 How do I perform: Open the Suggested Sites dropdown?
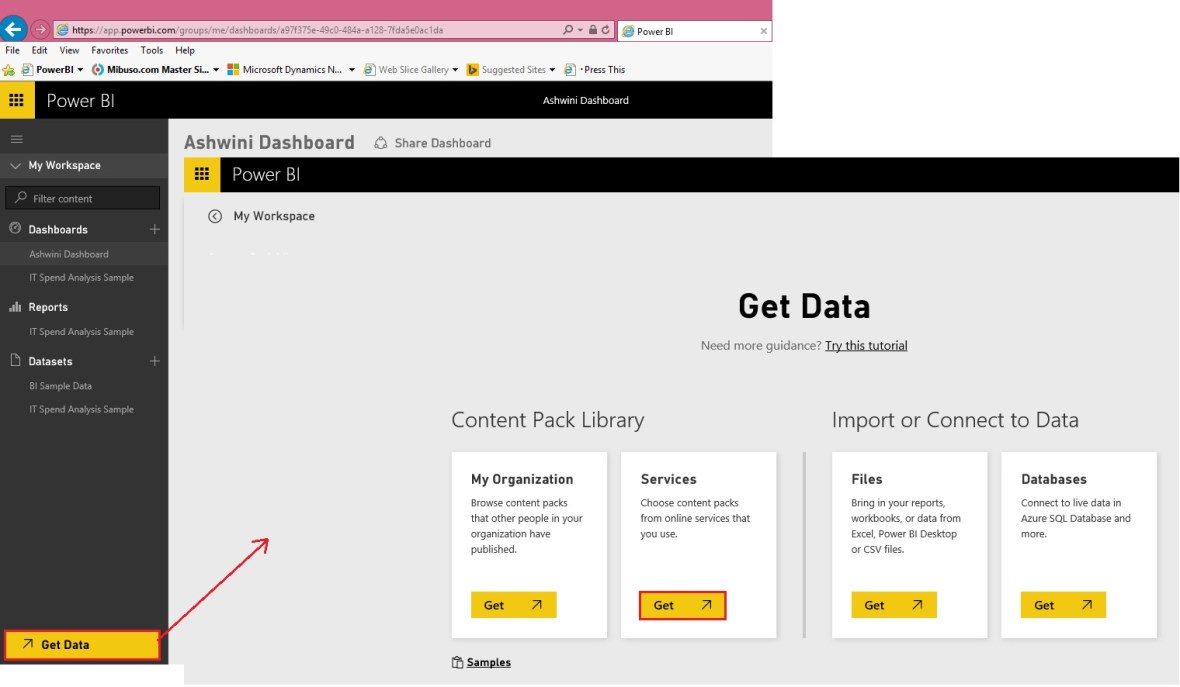(550, 69)
